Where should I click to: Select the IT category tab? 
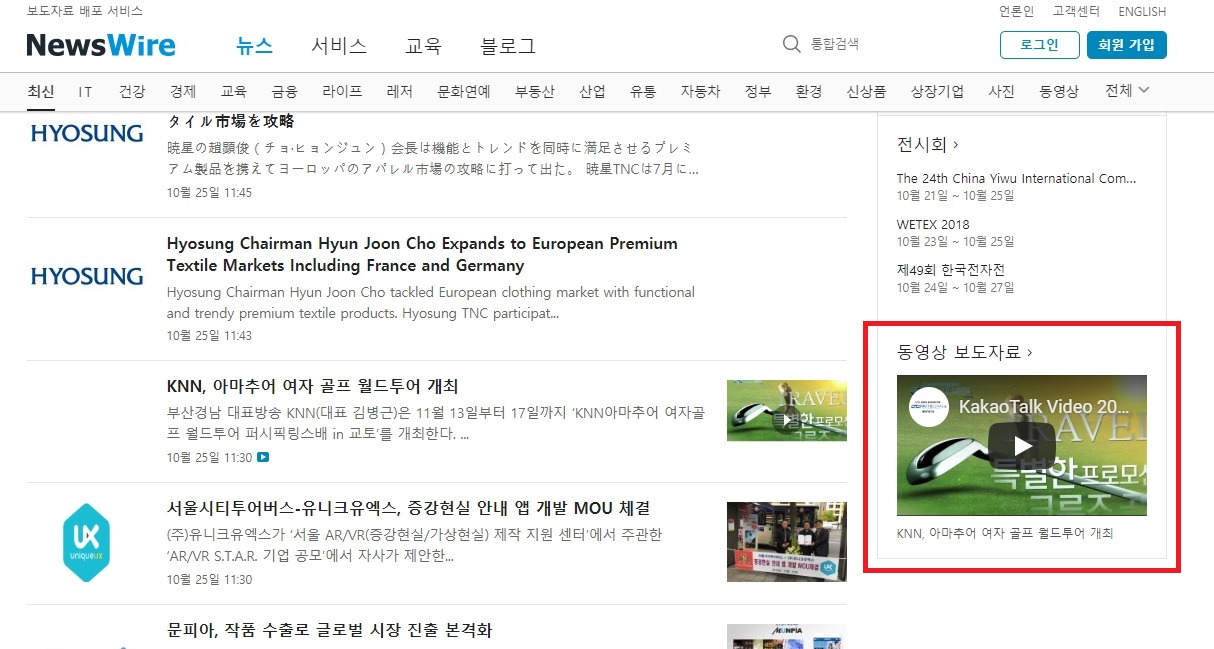(x=86, y=91)
